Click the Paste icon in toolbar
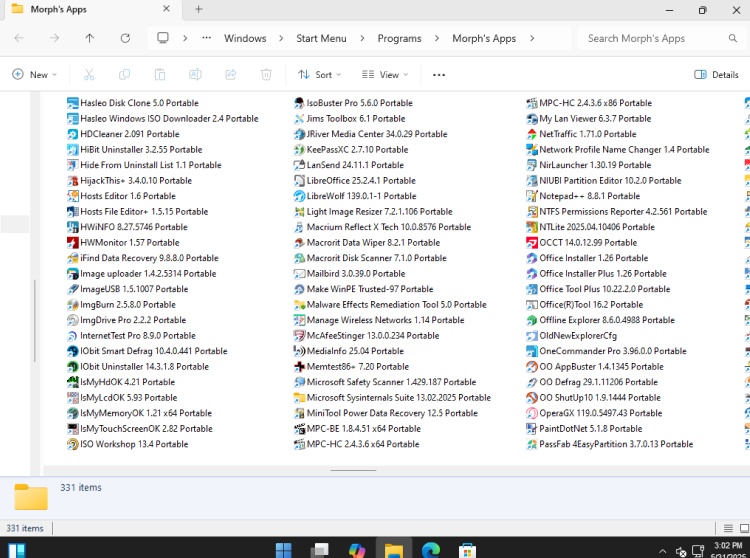Image resolution: width=750 pixels, height=558 pixels. coord(160,75)
